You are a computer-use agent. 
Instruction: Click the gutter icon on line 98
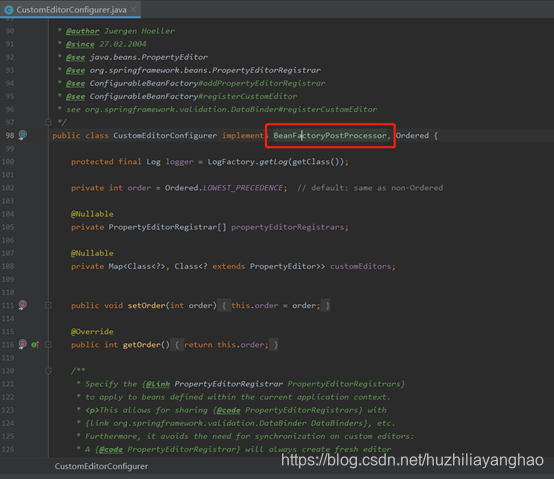[x=23, y=135]
